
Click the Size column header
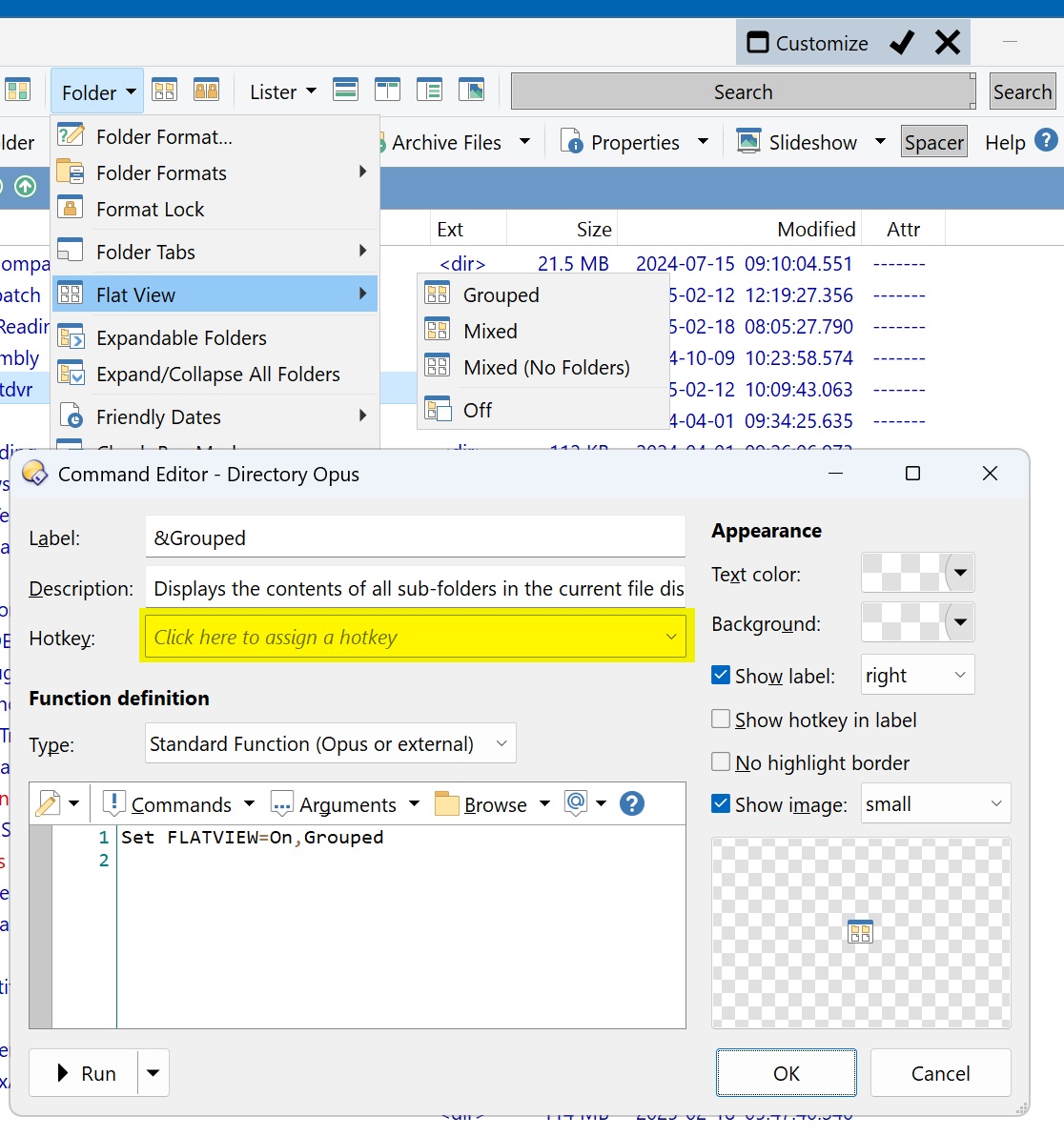563,229
